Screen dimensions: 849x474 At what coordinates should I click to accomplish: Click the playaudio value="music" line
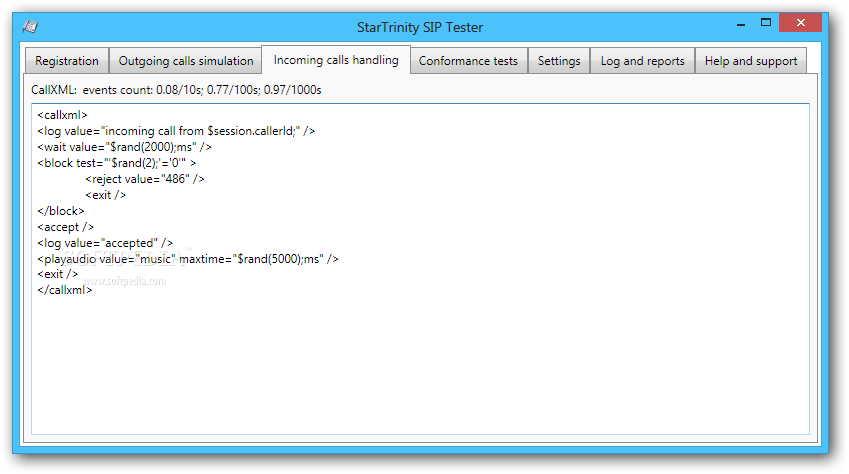(188, 259)
